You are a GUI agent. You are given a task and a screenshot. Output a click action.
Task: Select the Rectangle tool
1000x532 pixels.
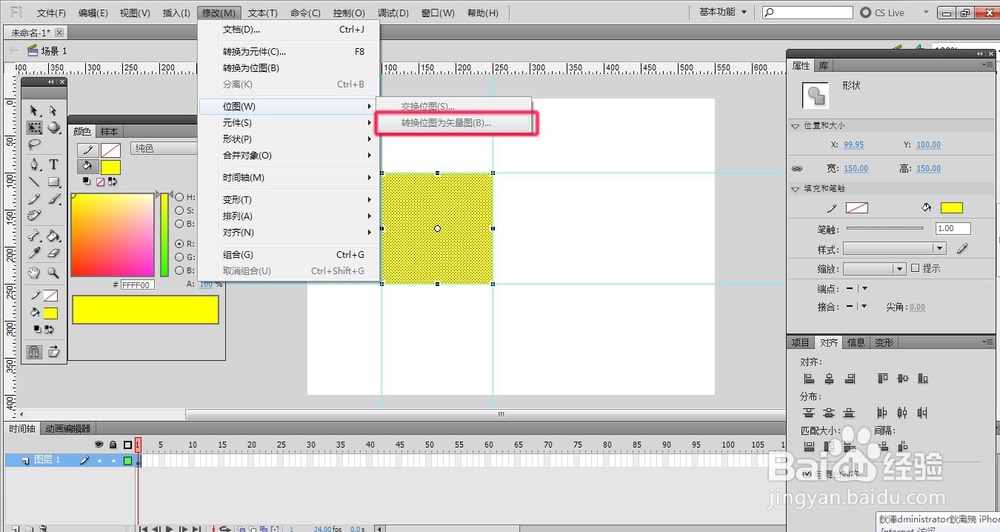54,182
